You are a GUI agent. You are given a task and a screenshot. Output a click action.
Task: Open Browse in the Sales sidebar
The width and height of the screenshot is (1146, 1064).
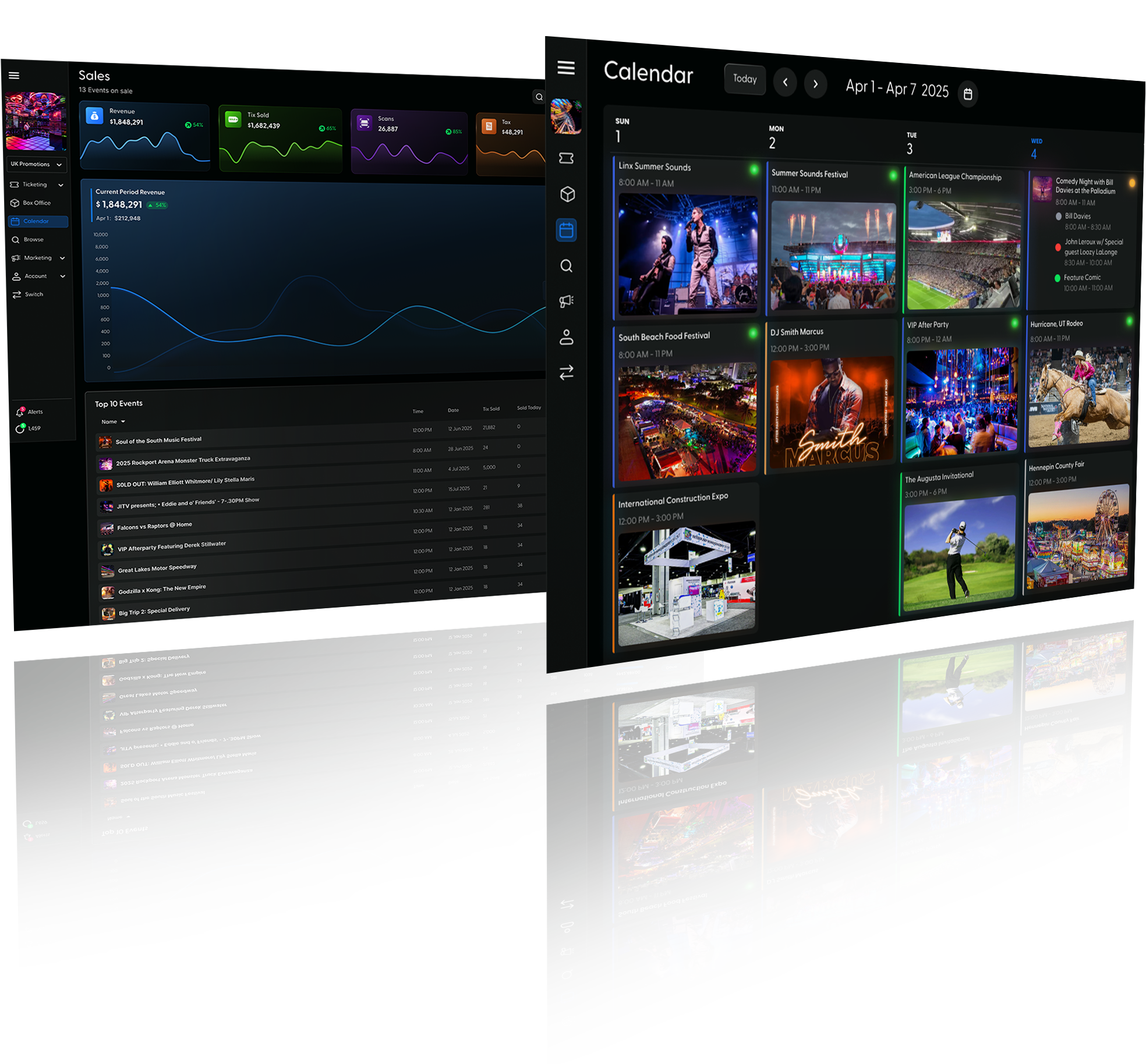click(x=27, y=240)
